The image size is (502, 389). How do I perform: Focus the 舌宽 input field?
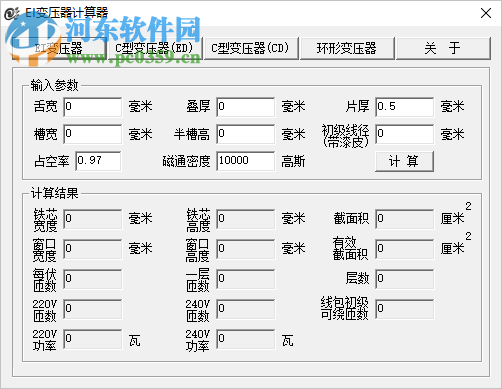pos(93,107)
